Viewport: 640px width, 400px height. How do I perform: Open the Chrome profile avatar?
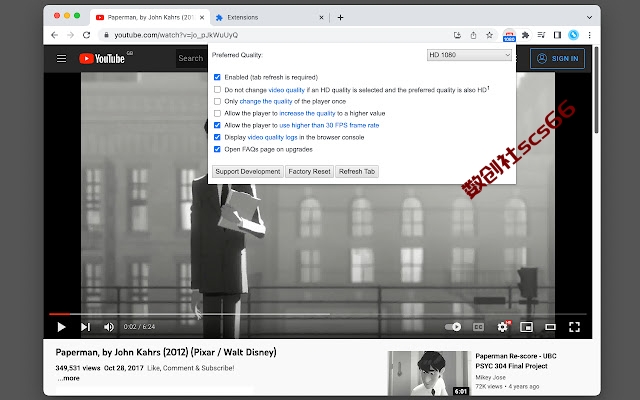pyautogui.click(x=573, y=35)
